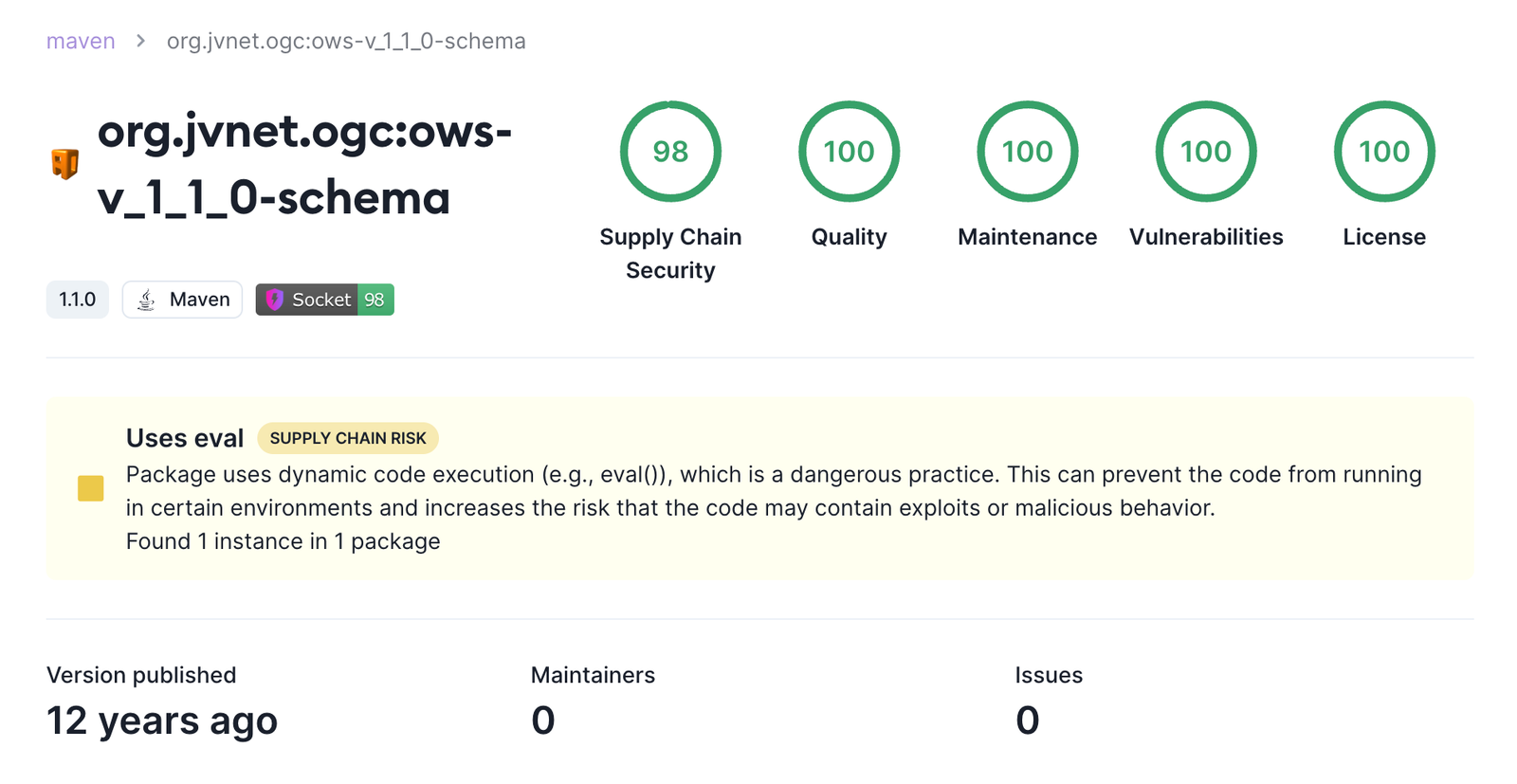1517x784 pixels.
Task: Click the Supply Chain Security 98 score ring
Action: point(670,152)
